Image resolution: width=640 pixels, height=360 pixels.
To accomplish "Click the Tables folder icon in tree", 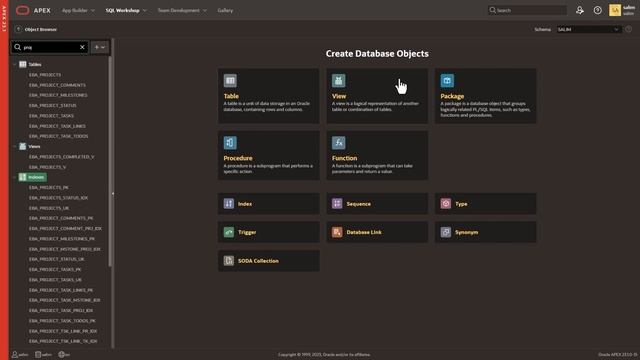I will point(22,64).
